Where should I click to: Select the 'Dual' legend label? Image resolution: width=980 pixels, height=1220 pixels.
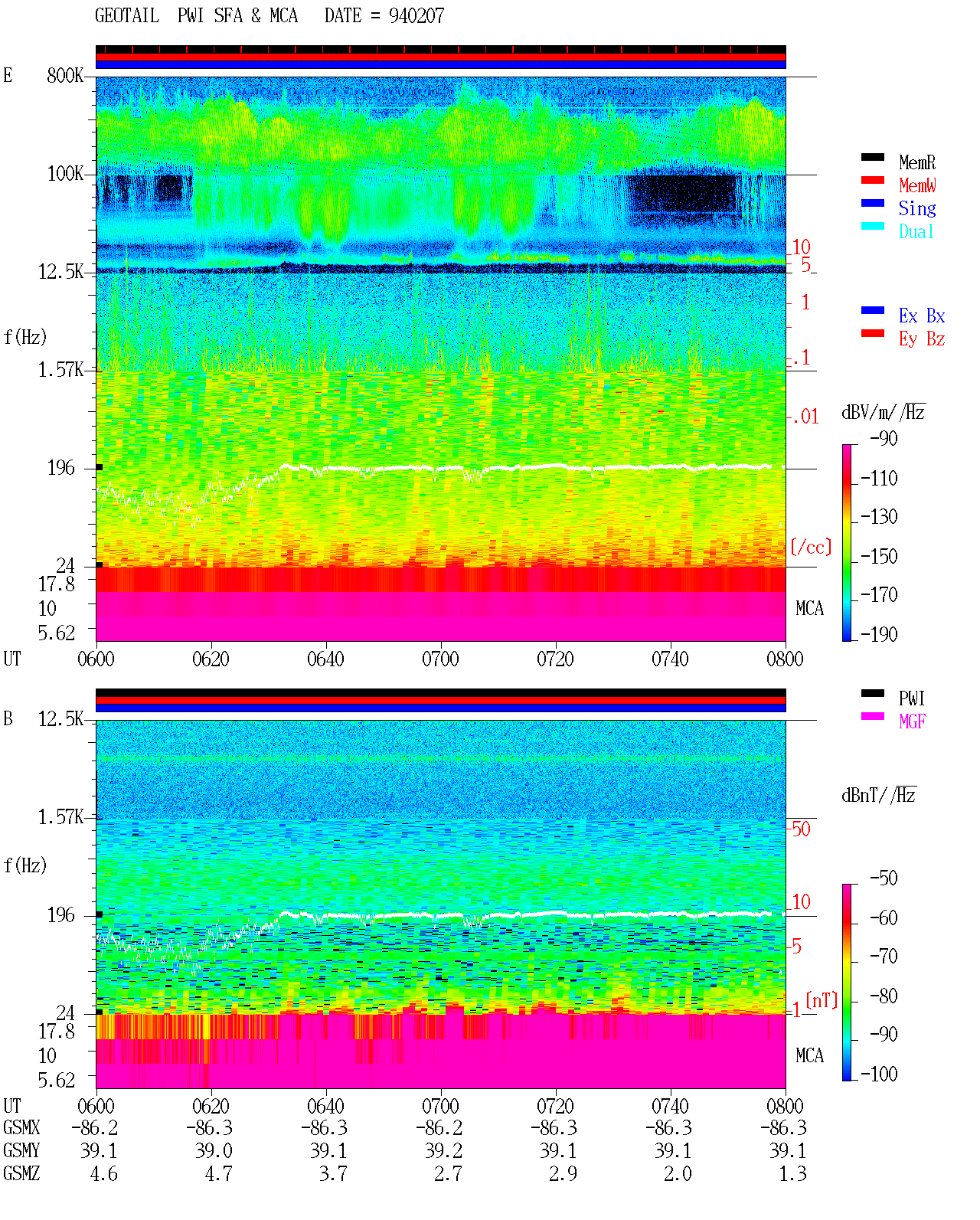917,231
